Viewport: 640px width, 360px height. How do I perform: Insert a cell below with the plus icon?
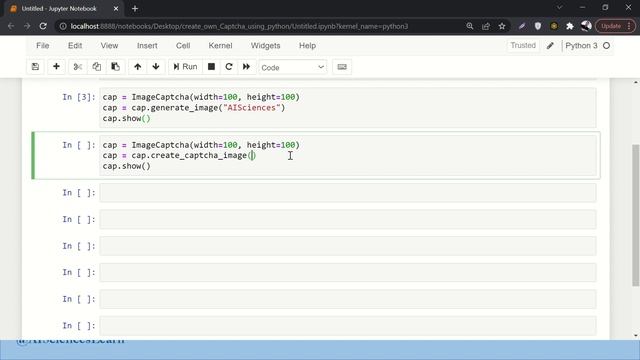click(x=56, y=67)
